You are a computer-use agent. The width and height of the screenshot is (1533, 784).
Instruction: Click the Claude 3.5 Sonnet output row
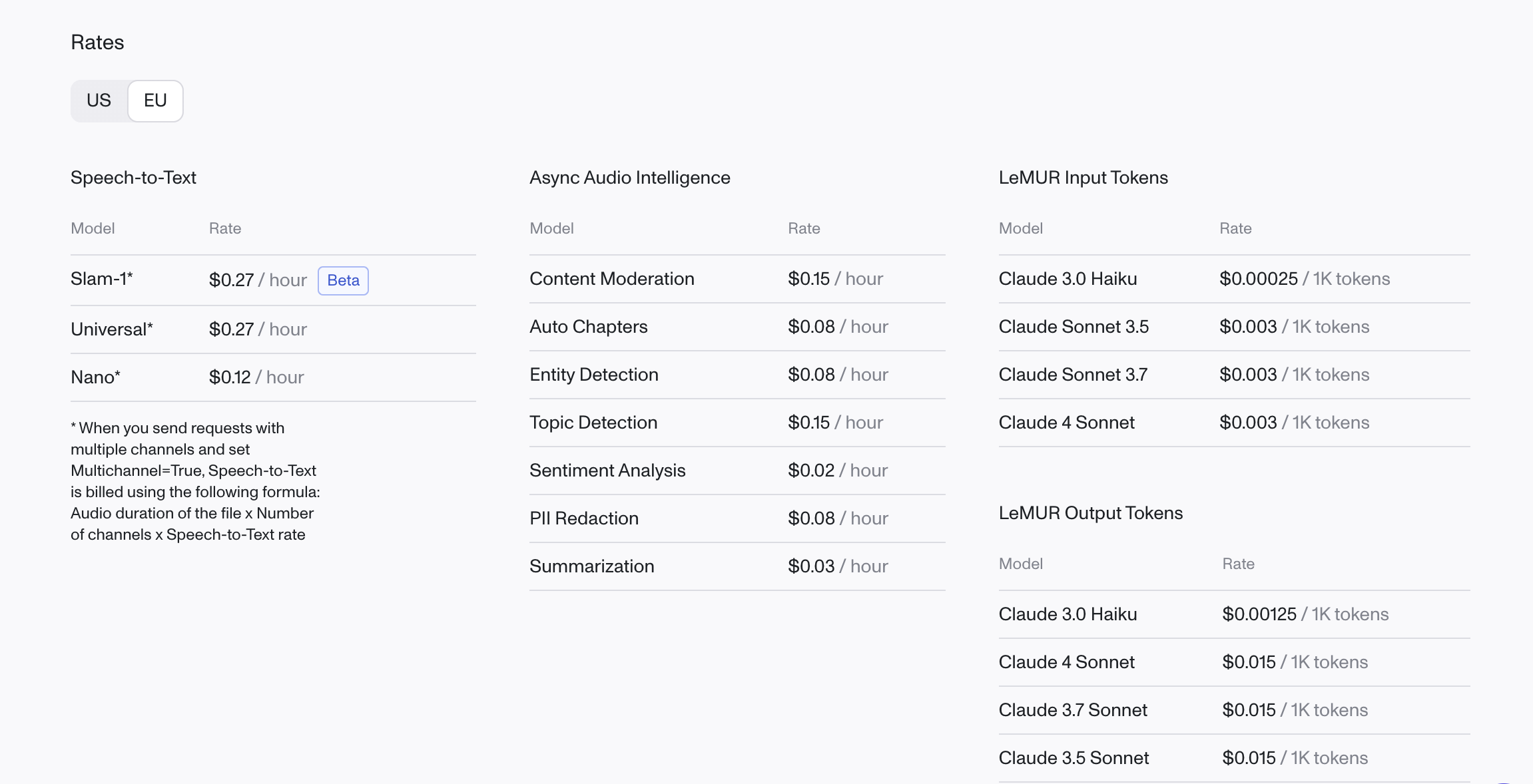(x=1235, y=758)
